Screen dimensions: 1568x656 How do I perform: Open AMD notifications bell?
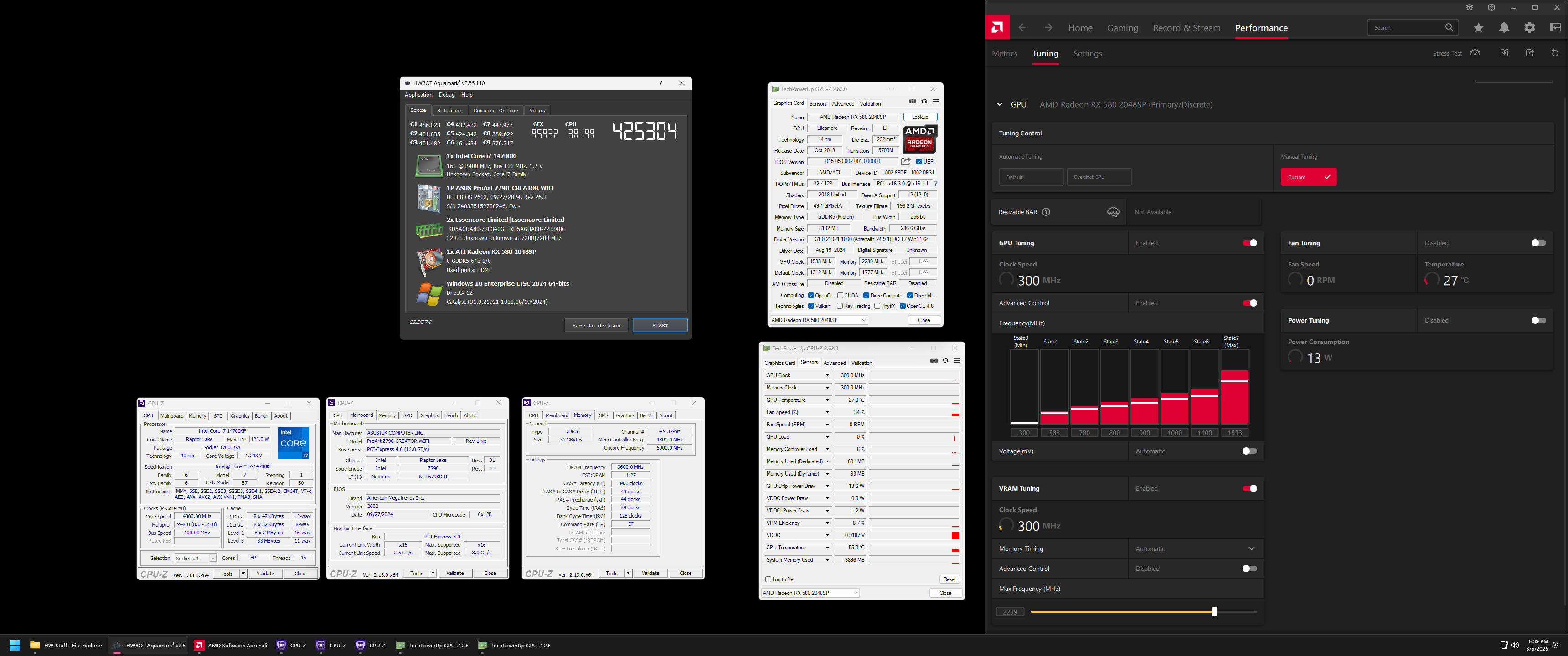point(1504,27)
